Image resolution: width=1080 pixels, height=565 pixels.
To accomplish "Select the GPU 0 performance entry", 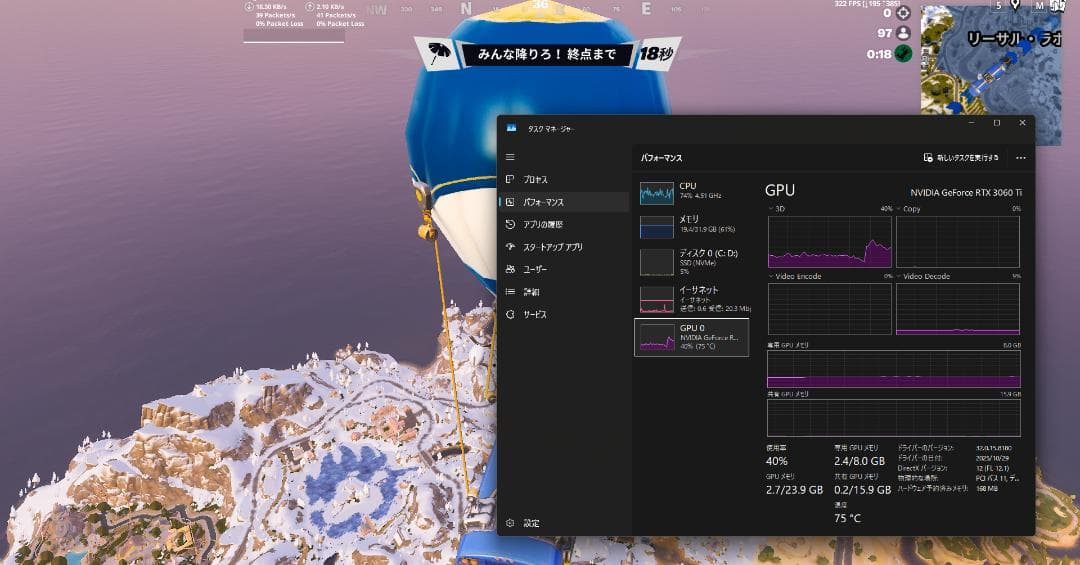I will pos(692,337).
